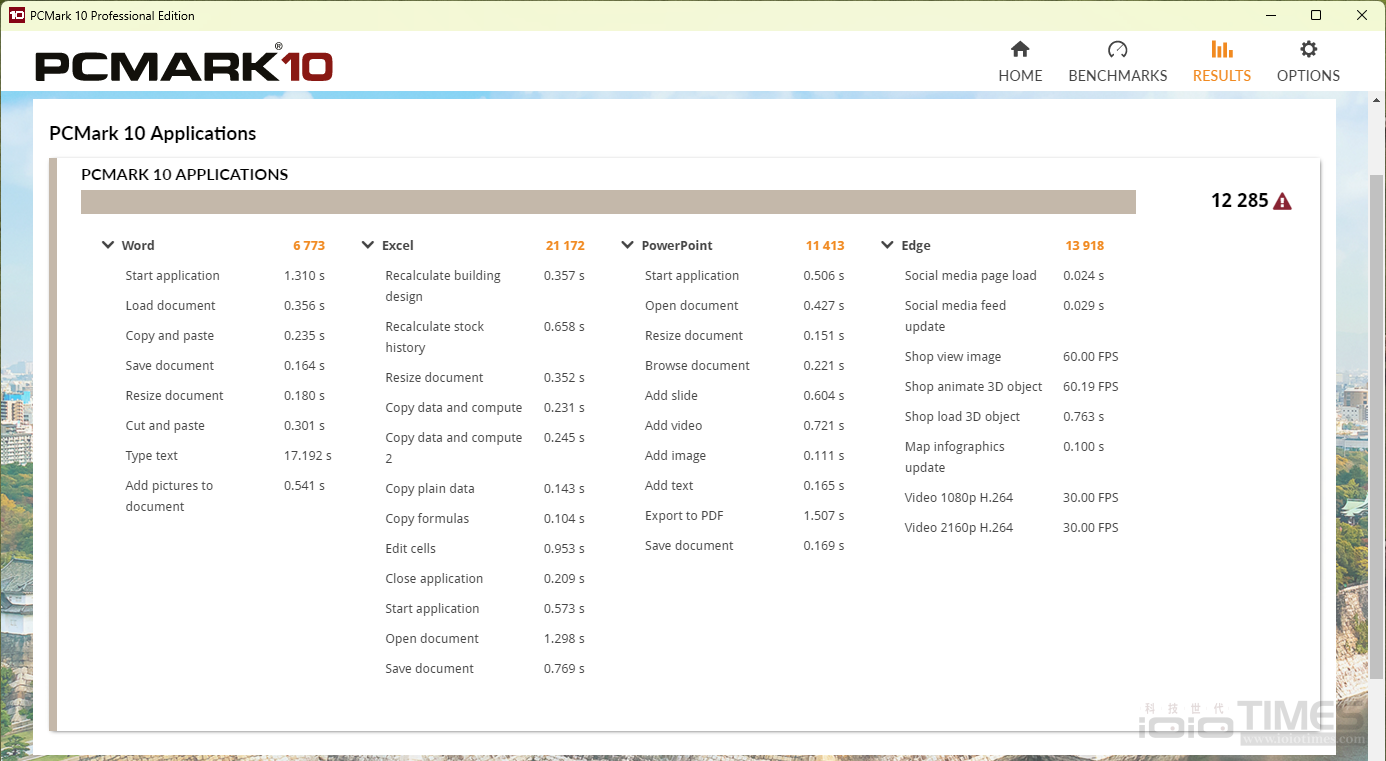Minimize the PCMark 10 window
1386x761 pixels.
tap(1271, 15)
